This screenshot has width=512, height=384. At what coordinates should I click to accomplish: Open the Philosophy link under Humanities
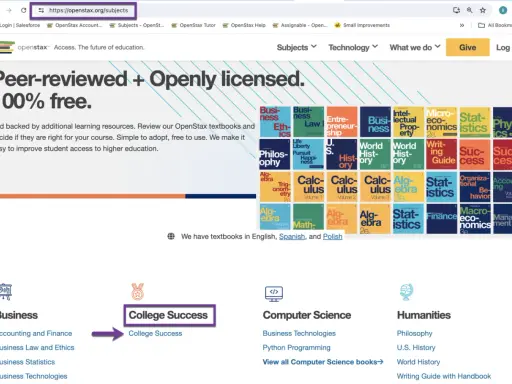coord(415,333)
